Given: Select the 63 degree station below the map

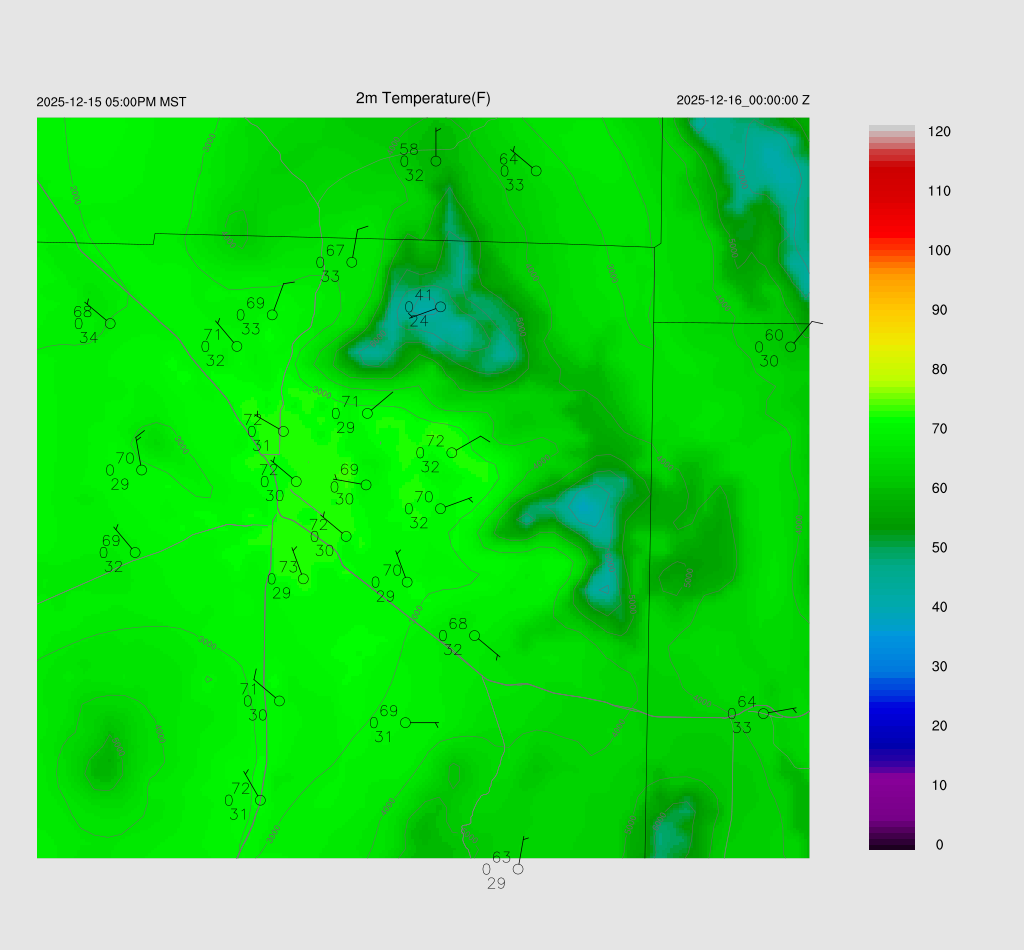Looking at the screenshot, I should 518,869.
